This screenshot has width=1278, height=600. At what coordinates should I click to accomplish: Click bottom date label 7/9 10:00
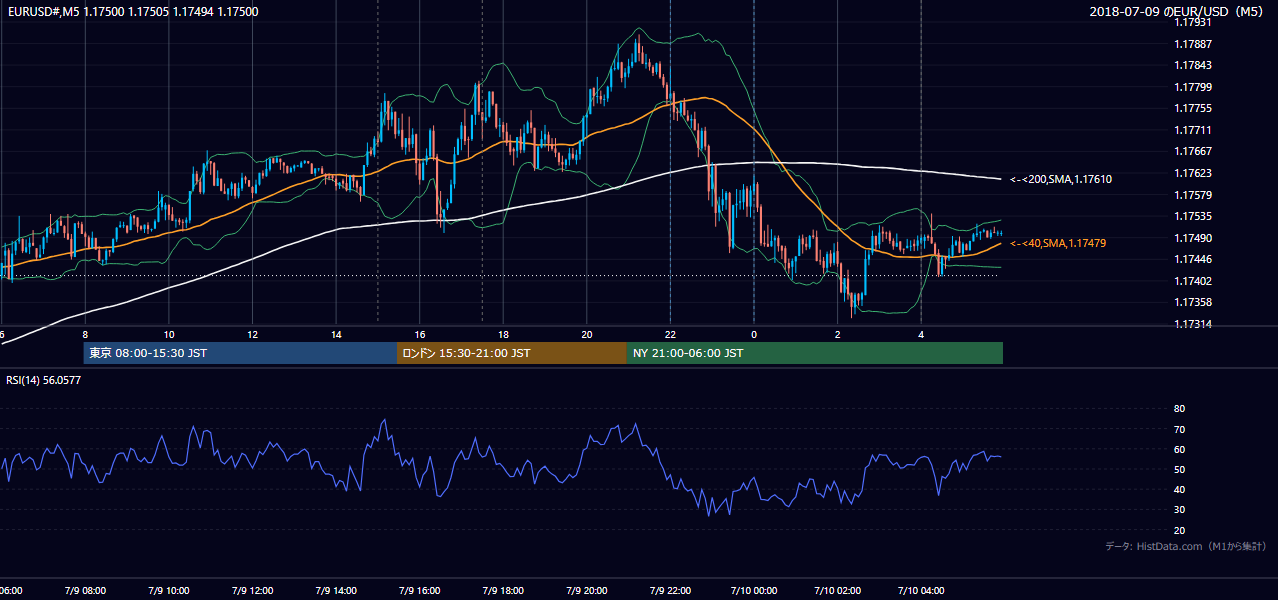168,590
